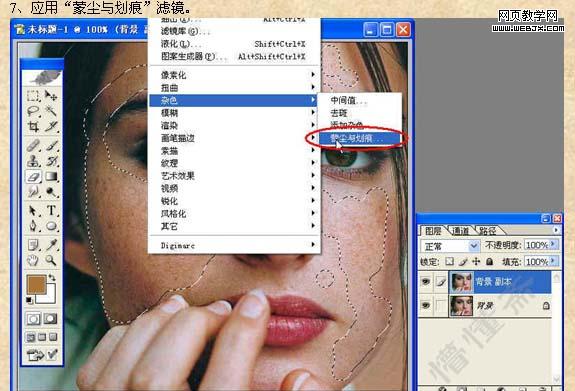Switch to the 图层 tab
The image size is (575, 391).
coord(433,231)
